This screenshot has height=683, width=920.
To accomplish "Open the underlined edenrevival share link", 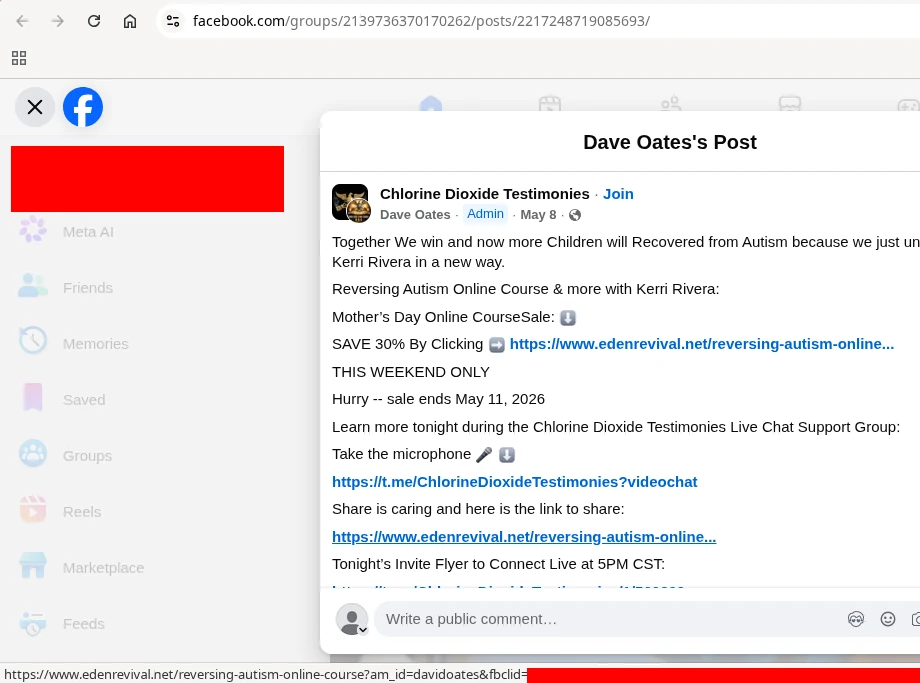I will (x=524, y=537).
